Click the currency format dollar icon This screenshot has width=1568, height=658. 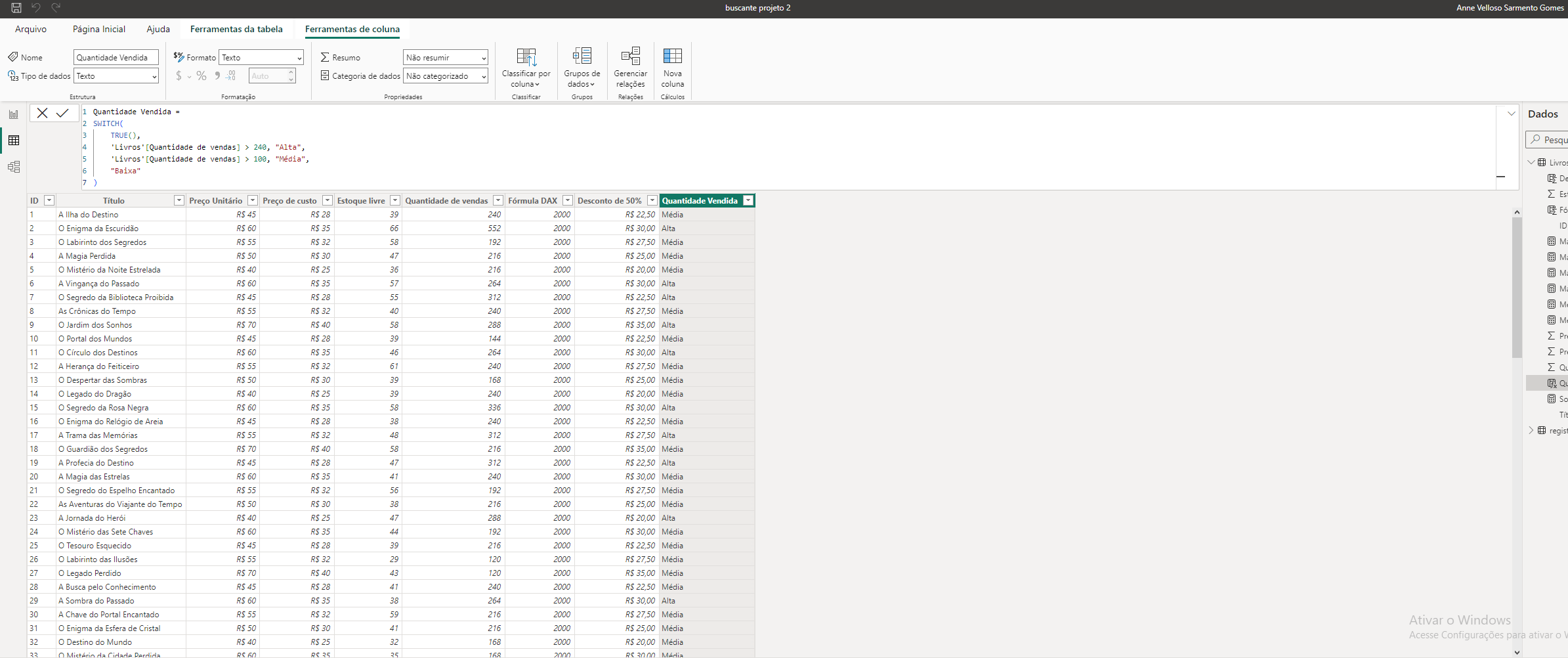[x=179, y=76]
